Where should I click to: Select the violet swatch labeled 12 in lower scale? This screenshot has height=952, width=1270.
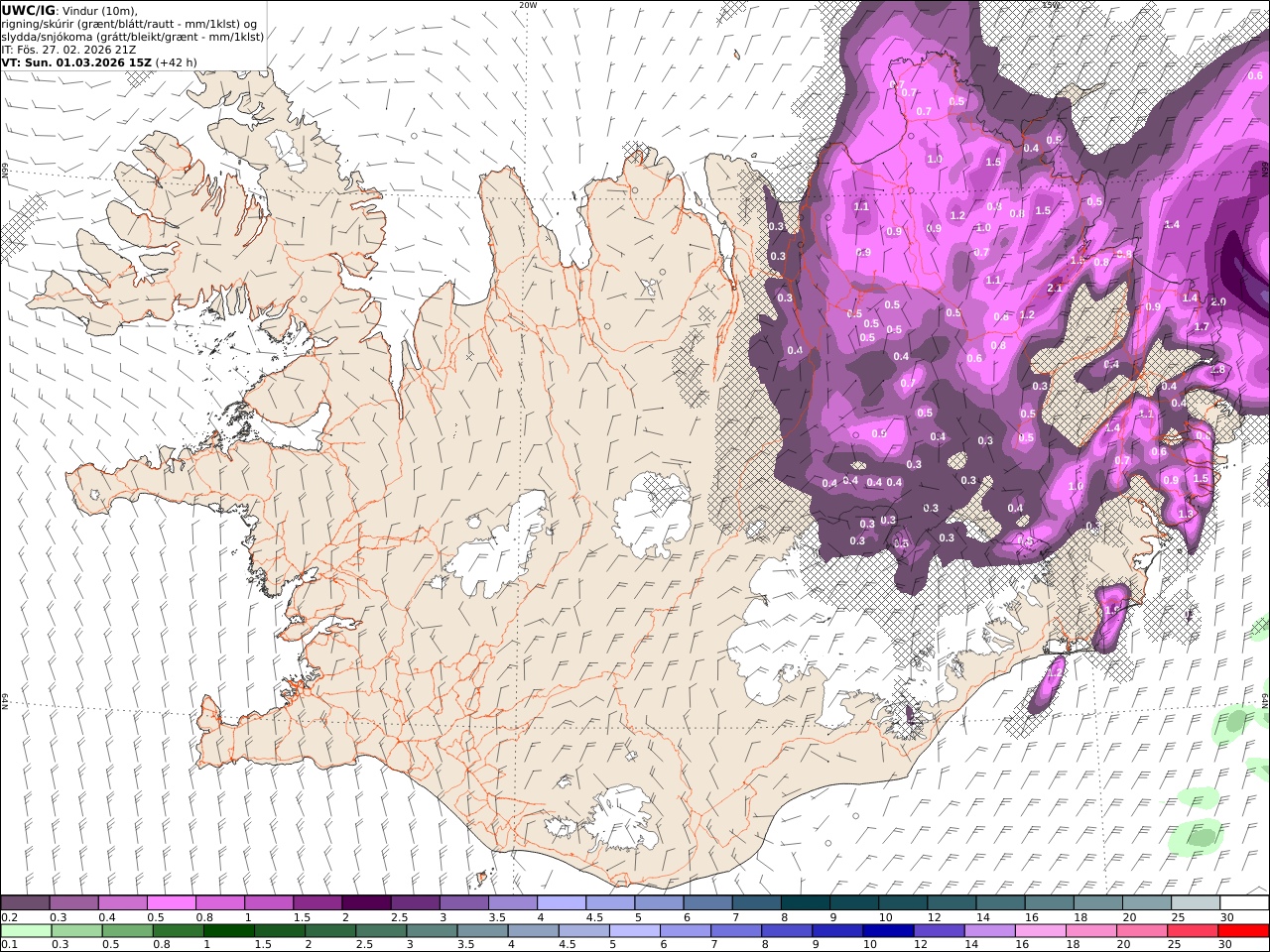pyautogui.click(x=939, y=931)
